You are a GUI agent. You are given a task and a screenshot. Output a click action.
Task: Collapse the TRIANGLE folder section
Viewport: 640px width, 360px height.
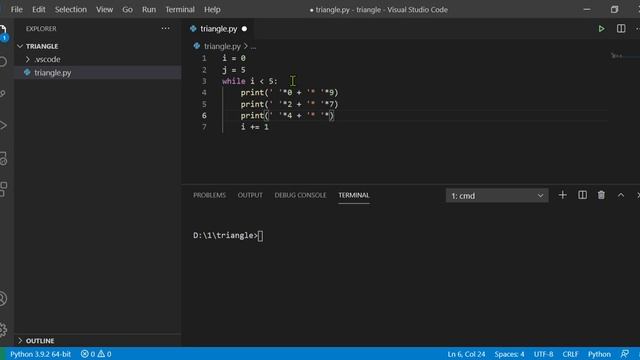point(20,46)
